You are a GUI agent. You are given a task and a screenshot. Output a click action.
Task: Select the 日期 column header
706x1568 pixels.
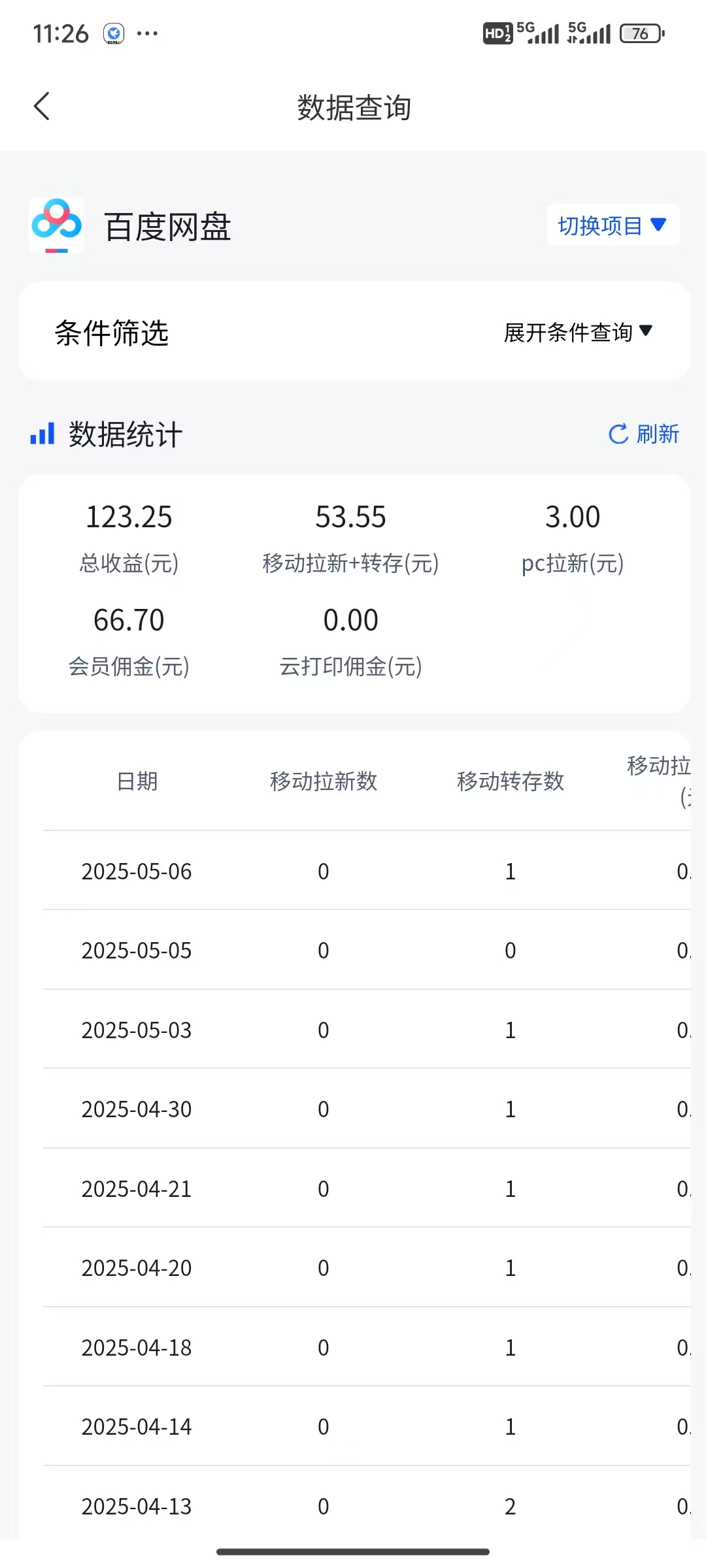(137, 781)
